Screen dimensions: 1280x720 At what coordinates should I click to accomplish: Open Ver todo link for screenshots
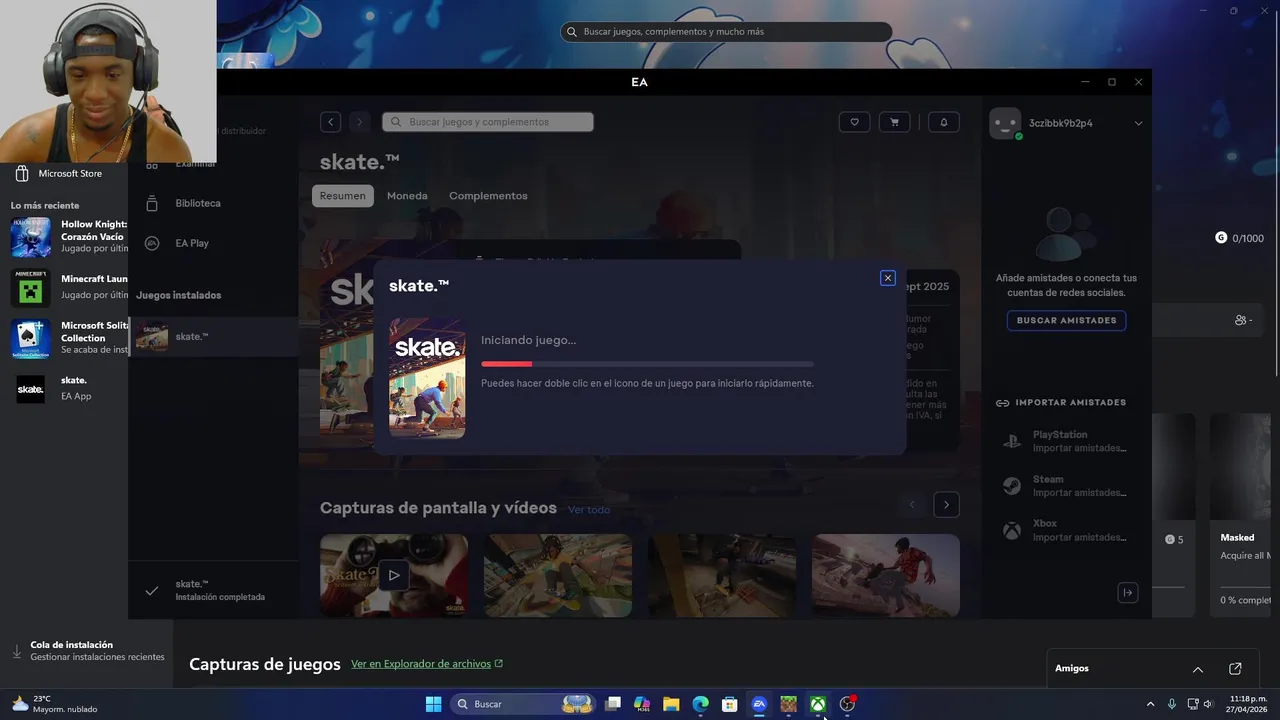589,510
